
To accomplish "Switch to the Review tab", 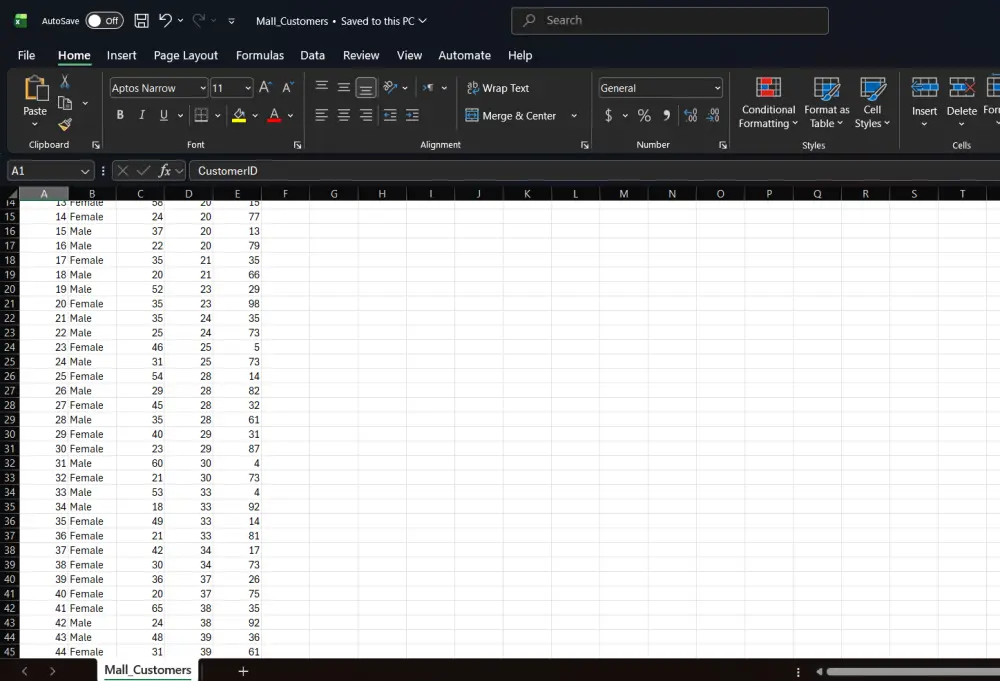I will (361, 55).
